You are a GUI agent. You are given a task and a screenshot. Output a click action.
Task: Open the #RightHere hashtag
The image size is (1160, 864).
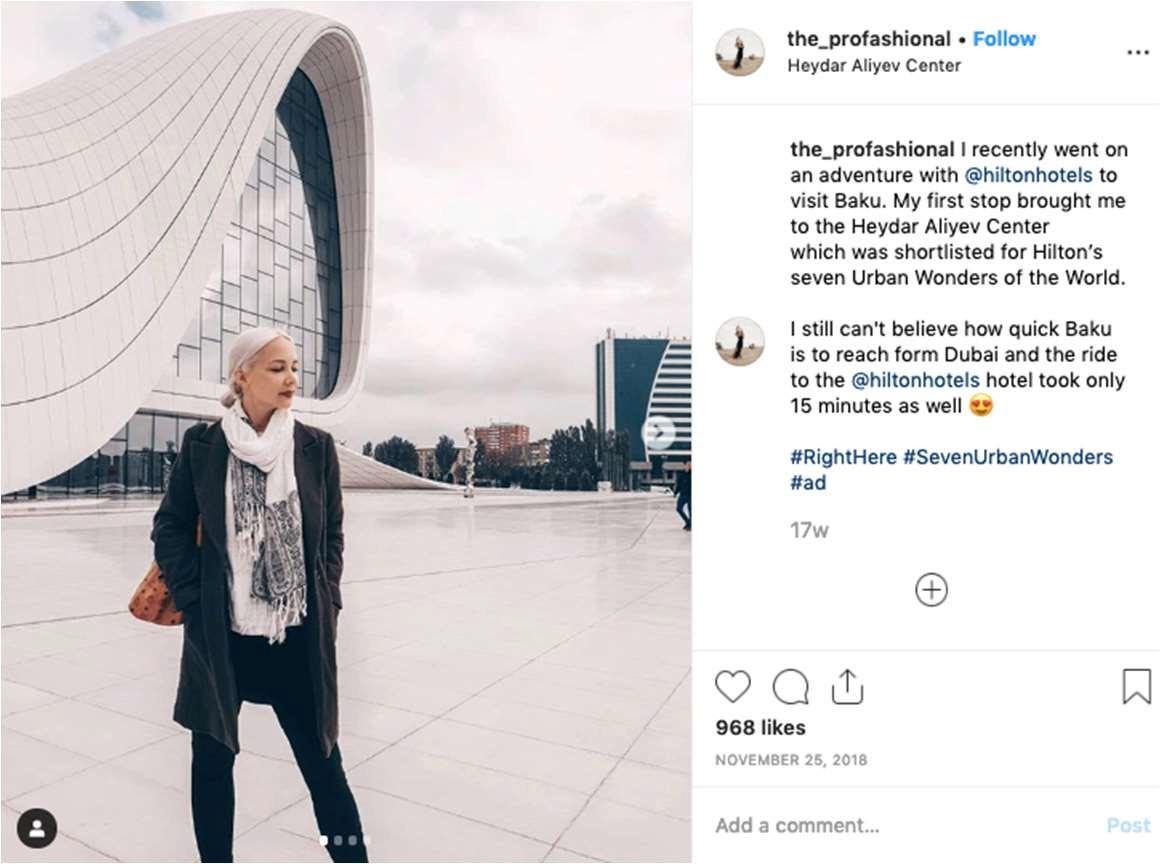(843, 457)
